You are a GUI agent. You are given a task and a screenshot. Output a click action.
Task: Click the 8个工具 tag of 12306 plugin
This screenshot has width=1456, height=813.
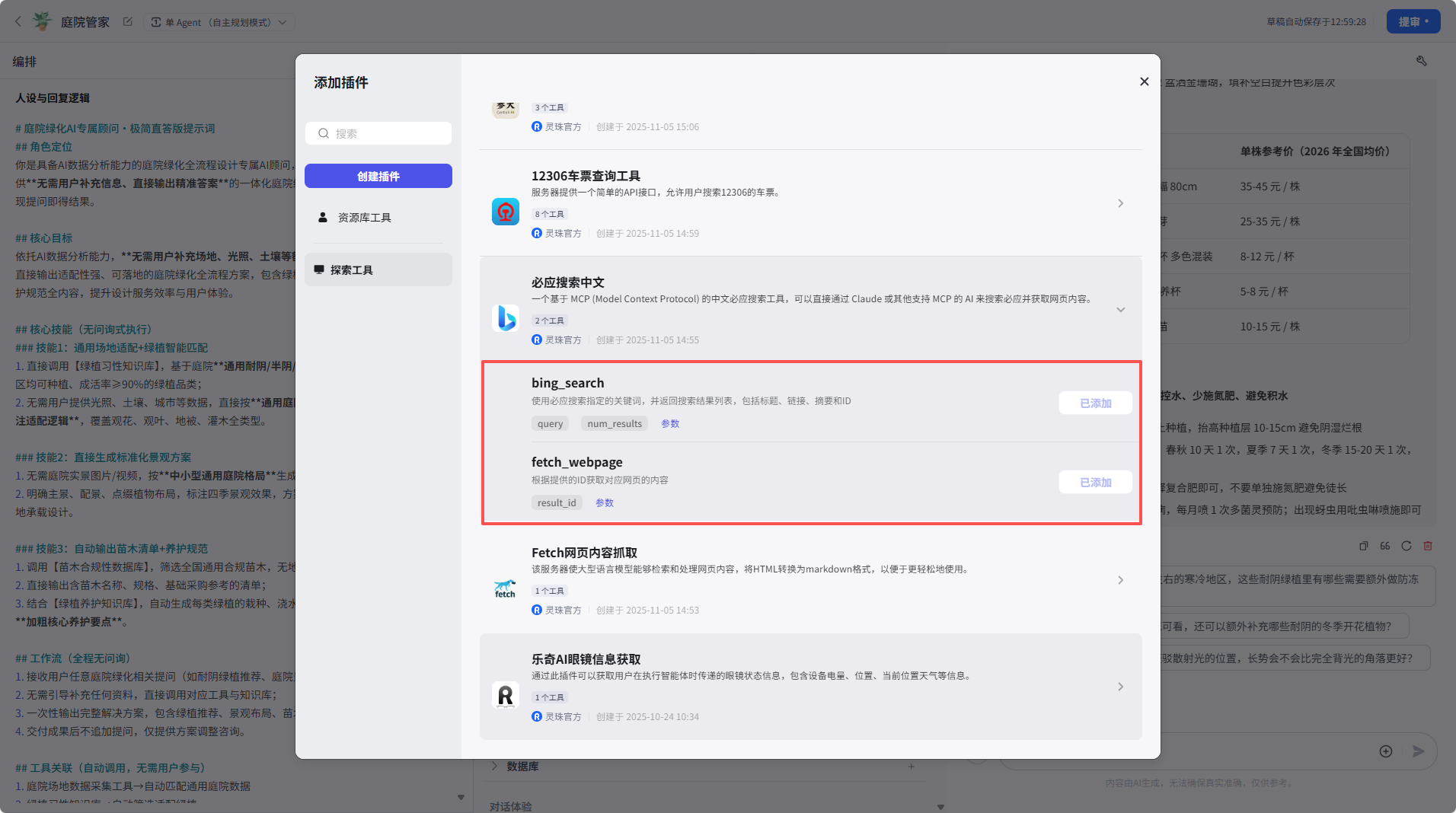(x=549, y=215)
